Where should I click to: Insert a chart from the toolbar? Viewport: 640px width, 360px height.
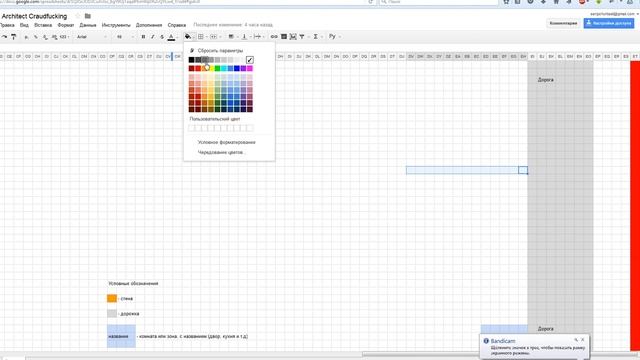click(x=293, y=37)
